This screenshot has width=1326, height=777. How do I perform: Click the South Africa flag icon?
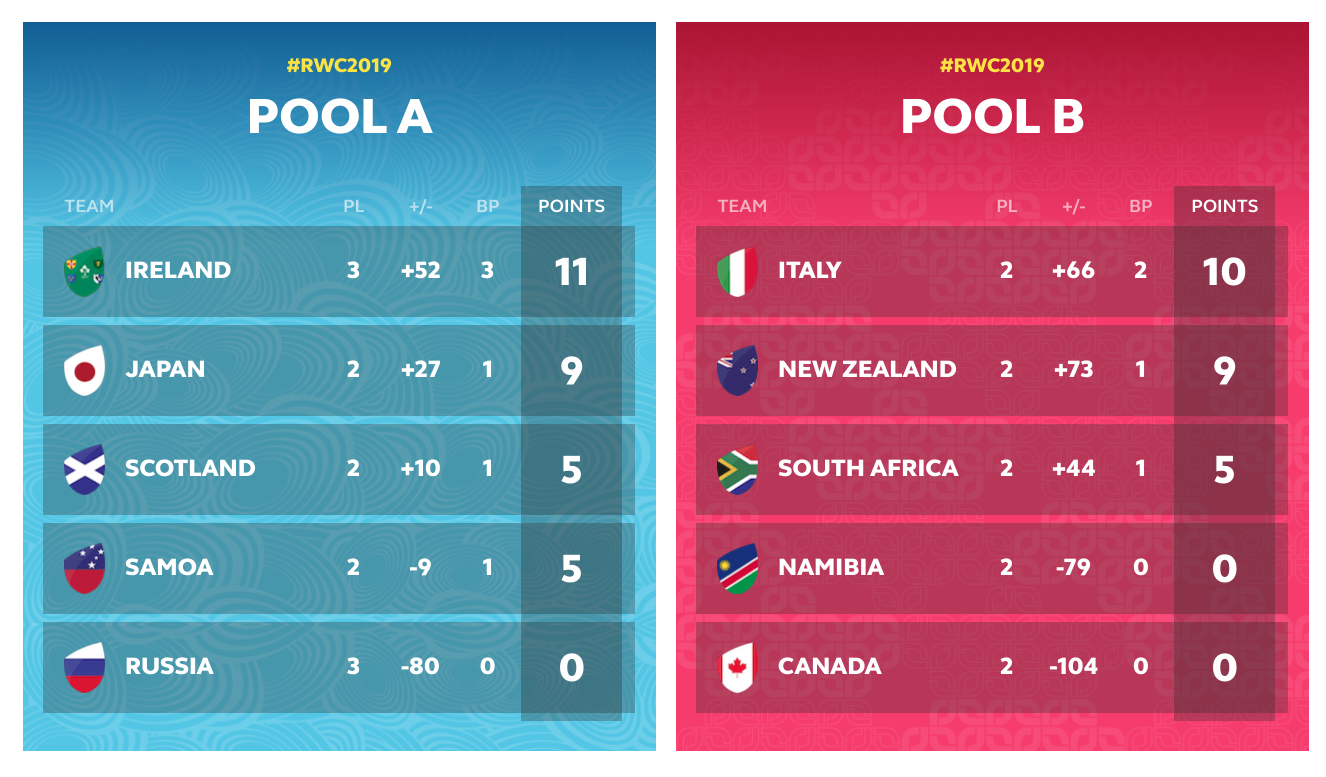(737, 469)
